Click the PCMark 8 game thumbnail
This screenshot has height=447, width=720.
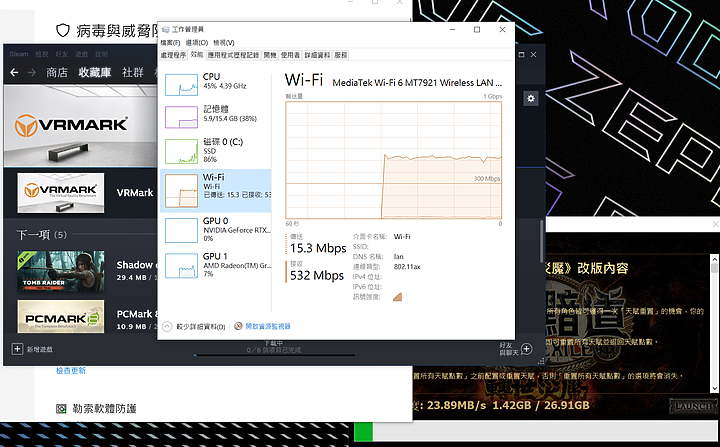point(61,317)
